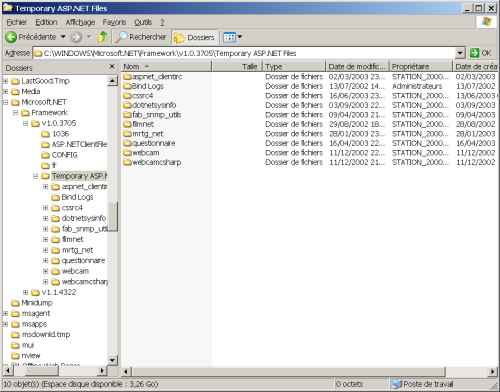The image size is (500, 392).
Task: Sort by the Nom column header
Action: (x=166, y=67)
